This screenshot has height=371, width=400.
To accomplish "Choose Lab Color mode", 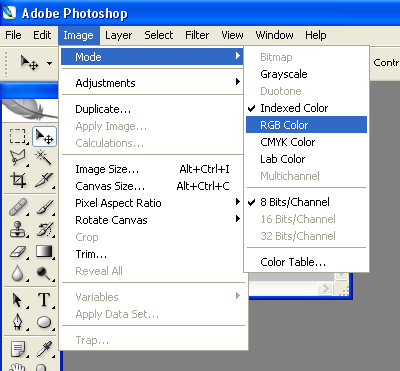I will (306, 159).
